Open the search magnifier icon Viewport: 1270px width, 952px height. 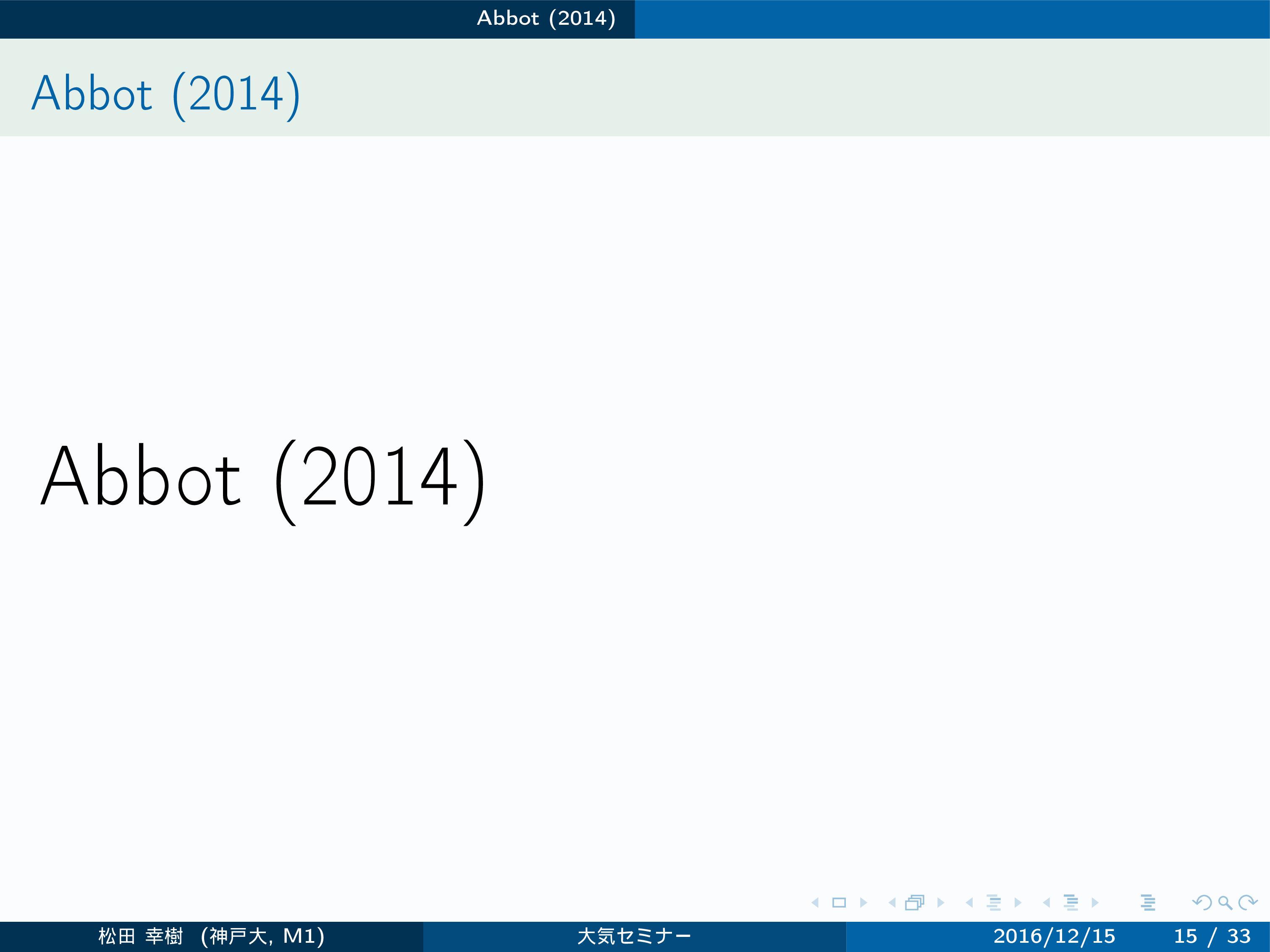(x=1225, y=902)
